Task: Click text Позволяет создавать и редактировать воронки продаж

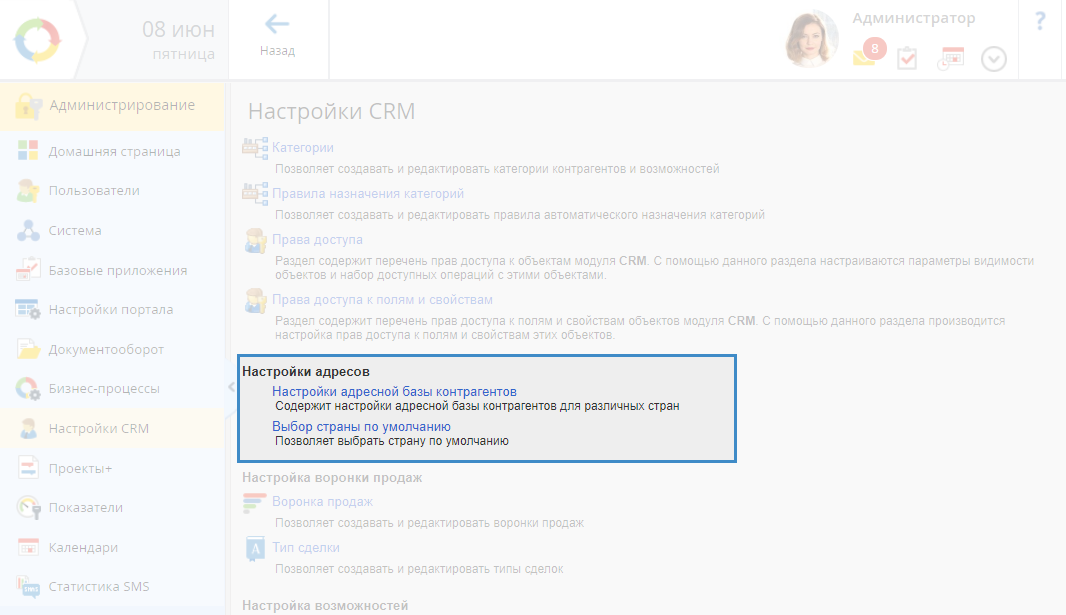Action: [429, 523]
